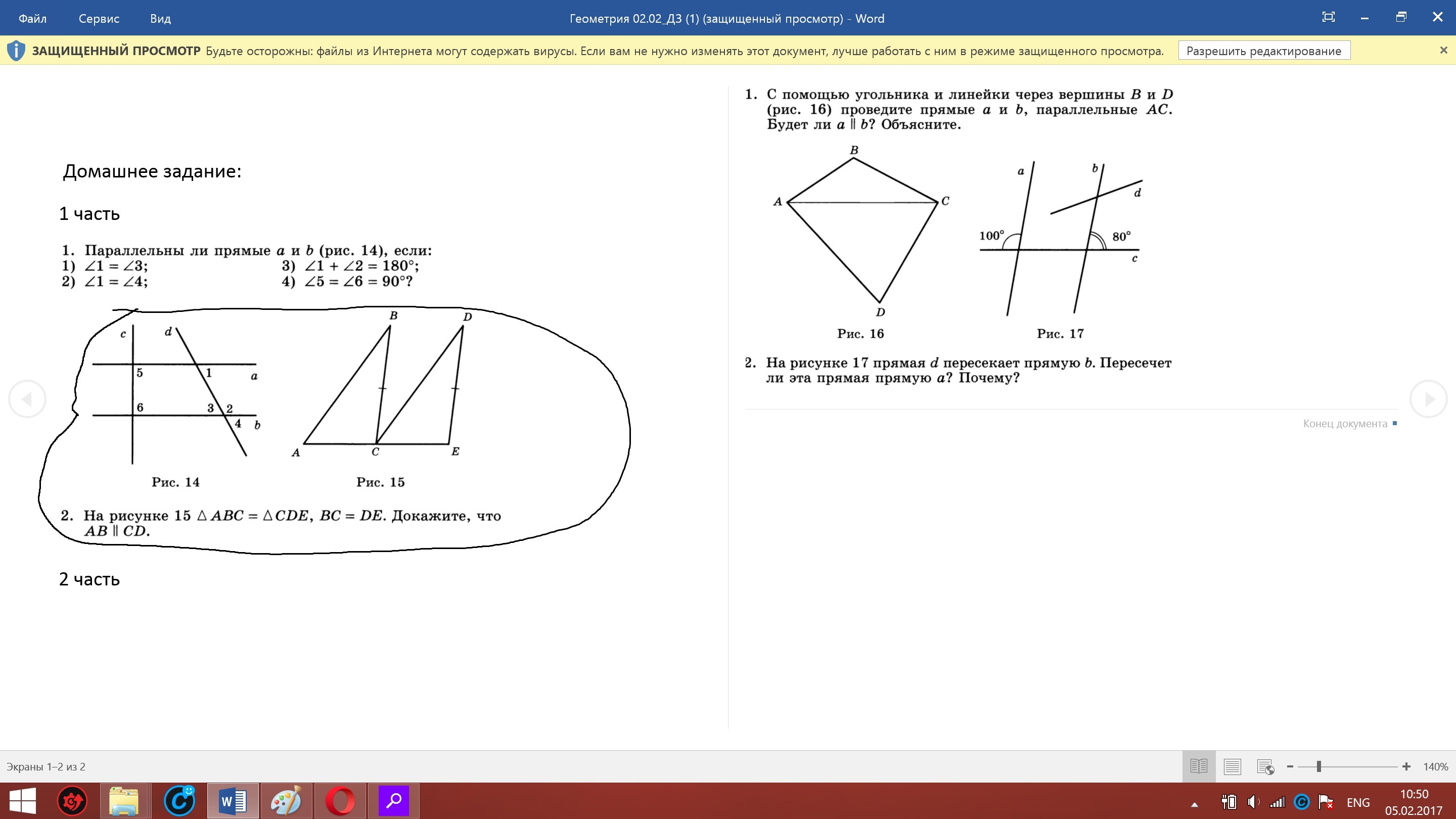1456x819 pixels.
Task: Switch to Print Layout view icon
Action: (1232, 766)
